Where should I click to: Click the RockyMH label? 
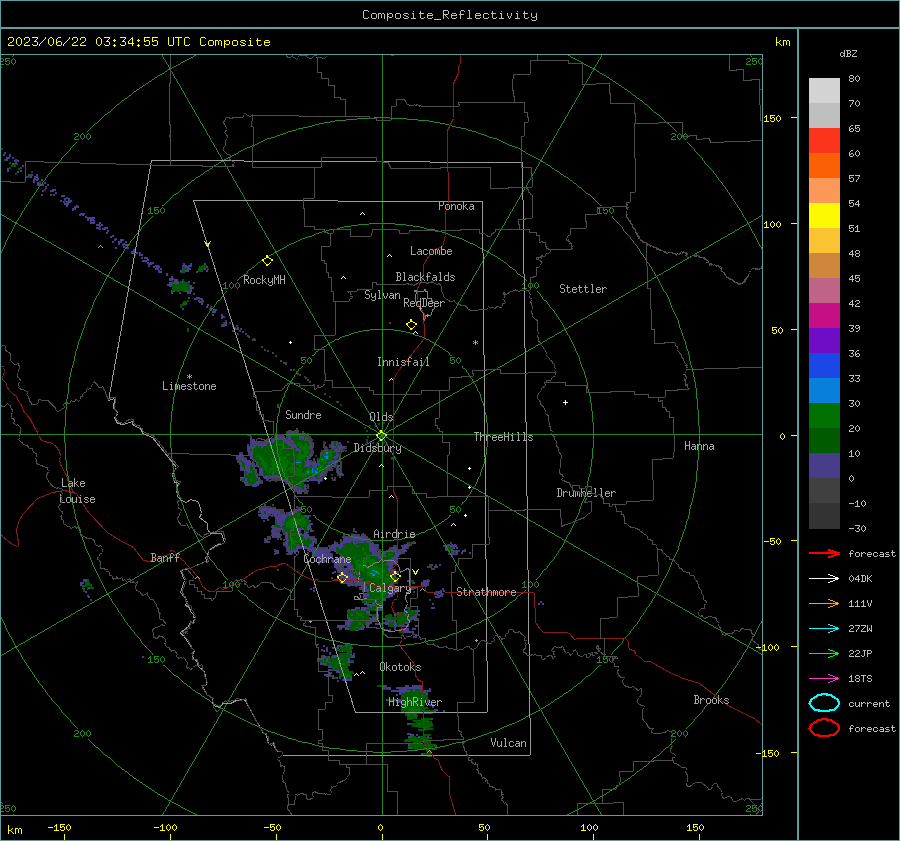coord(264,280)
